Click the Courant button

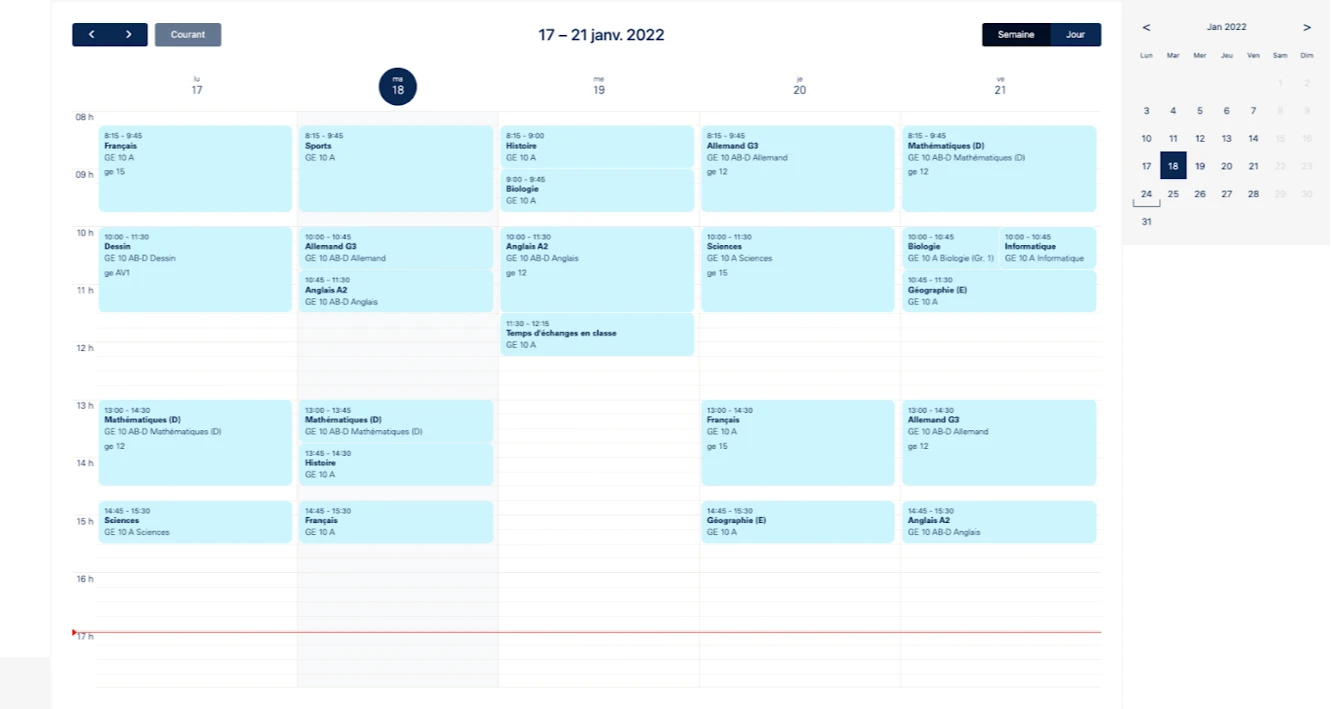tap(188, 35)
